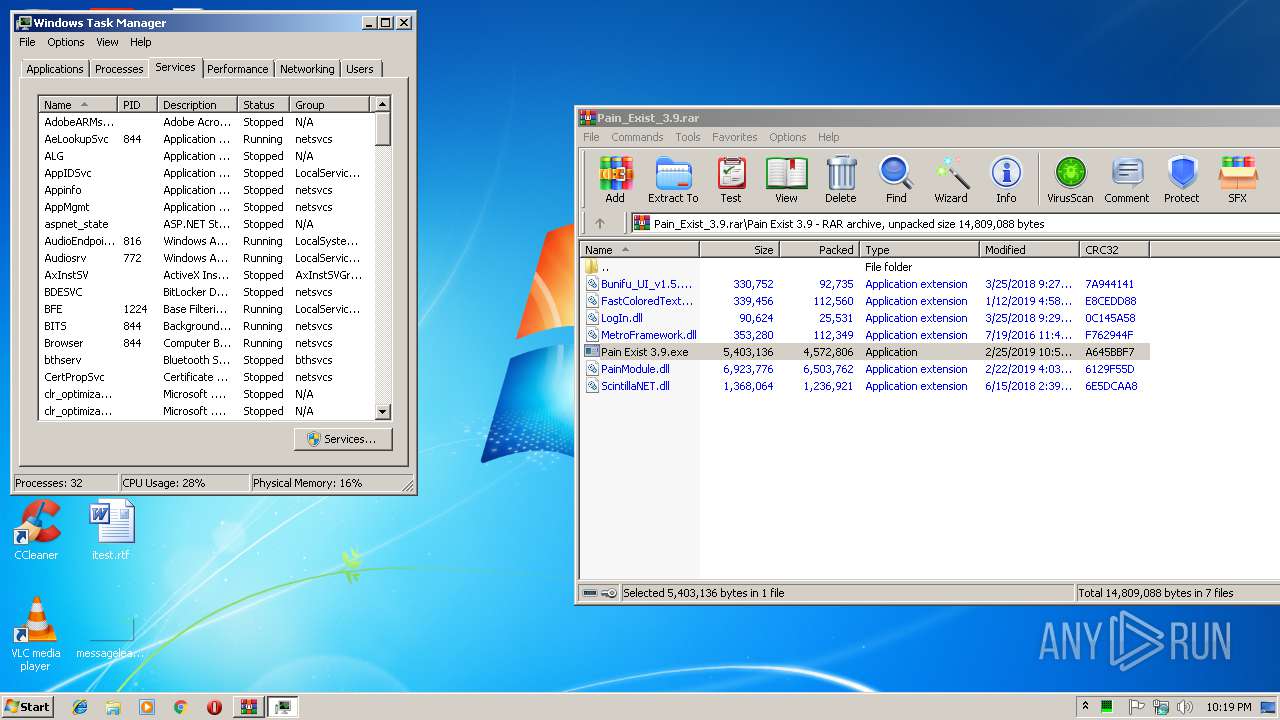Open WinRAR Favorites menu
Image resolution: width=1280 pixels, height=720 pixels.
coord(735,137)
